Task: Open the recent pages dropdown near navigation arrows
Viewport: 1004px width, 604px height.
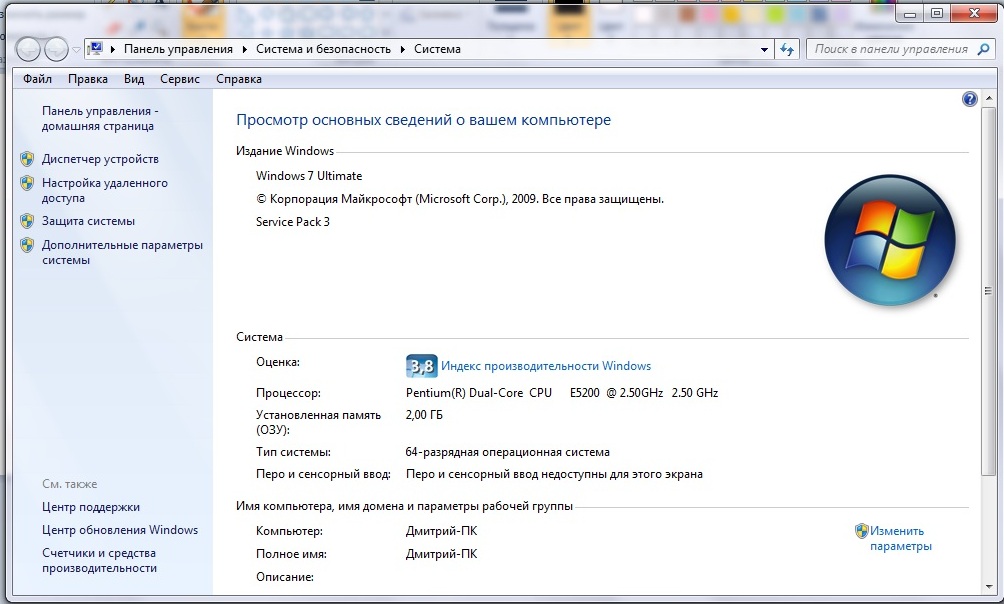Action: click(x=76, y=50)
